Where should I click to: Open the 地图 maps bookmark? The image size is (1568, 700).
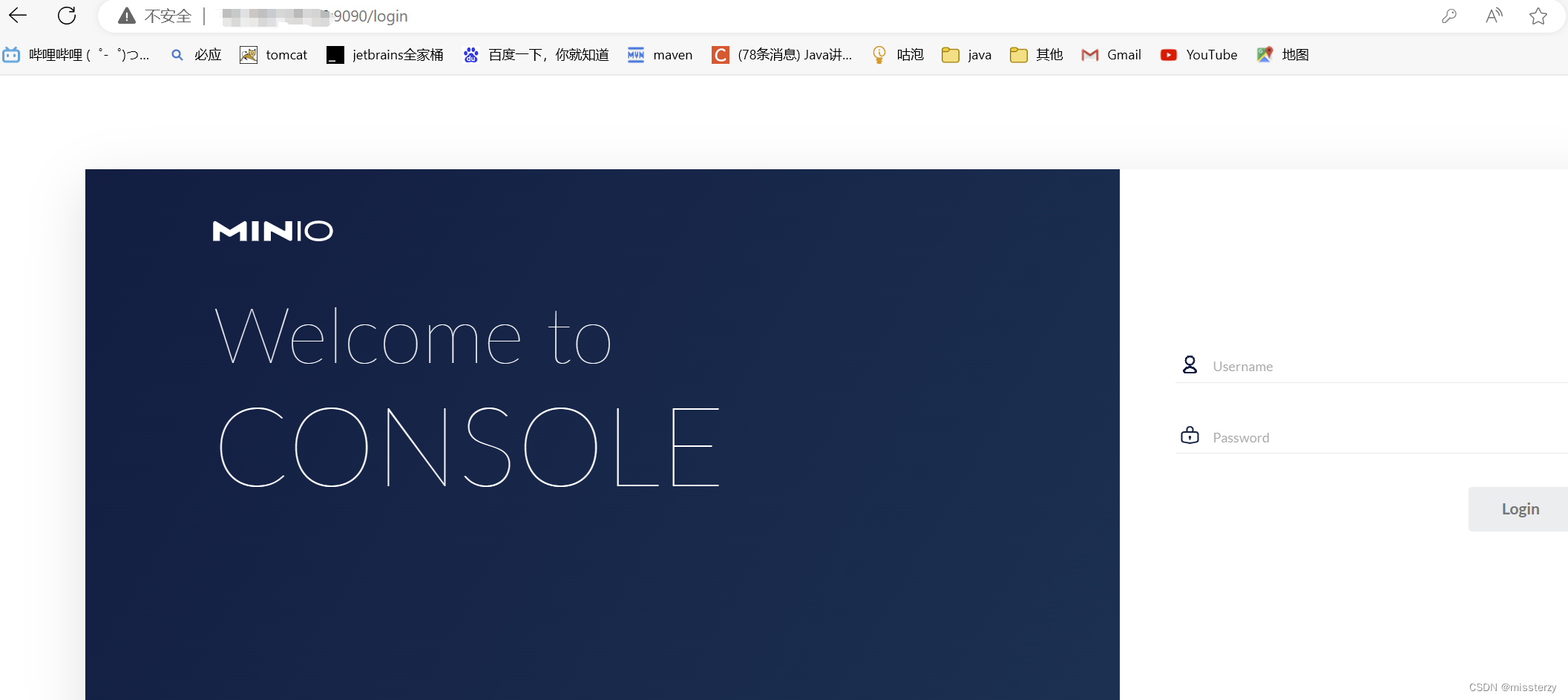coord(1282,54)
